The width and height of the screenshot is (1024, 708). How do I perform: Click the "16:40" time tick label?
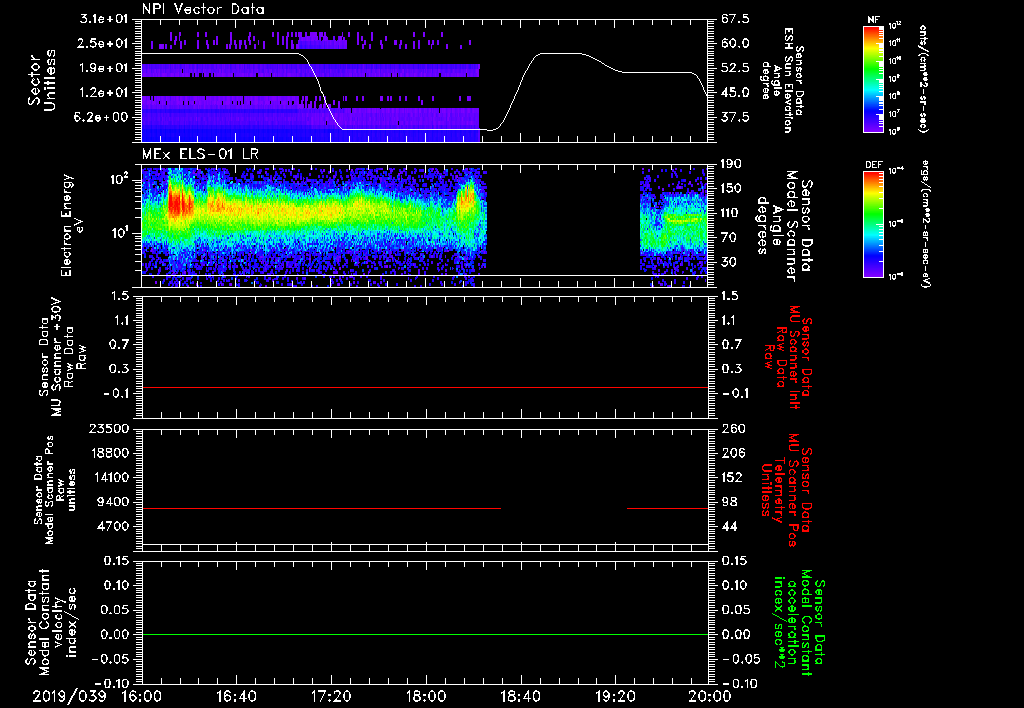tap(236, 696)
